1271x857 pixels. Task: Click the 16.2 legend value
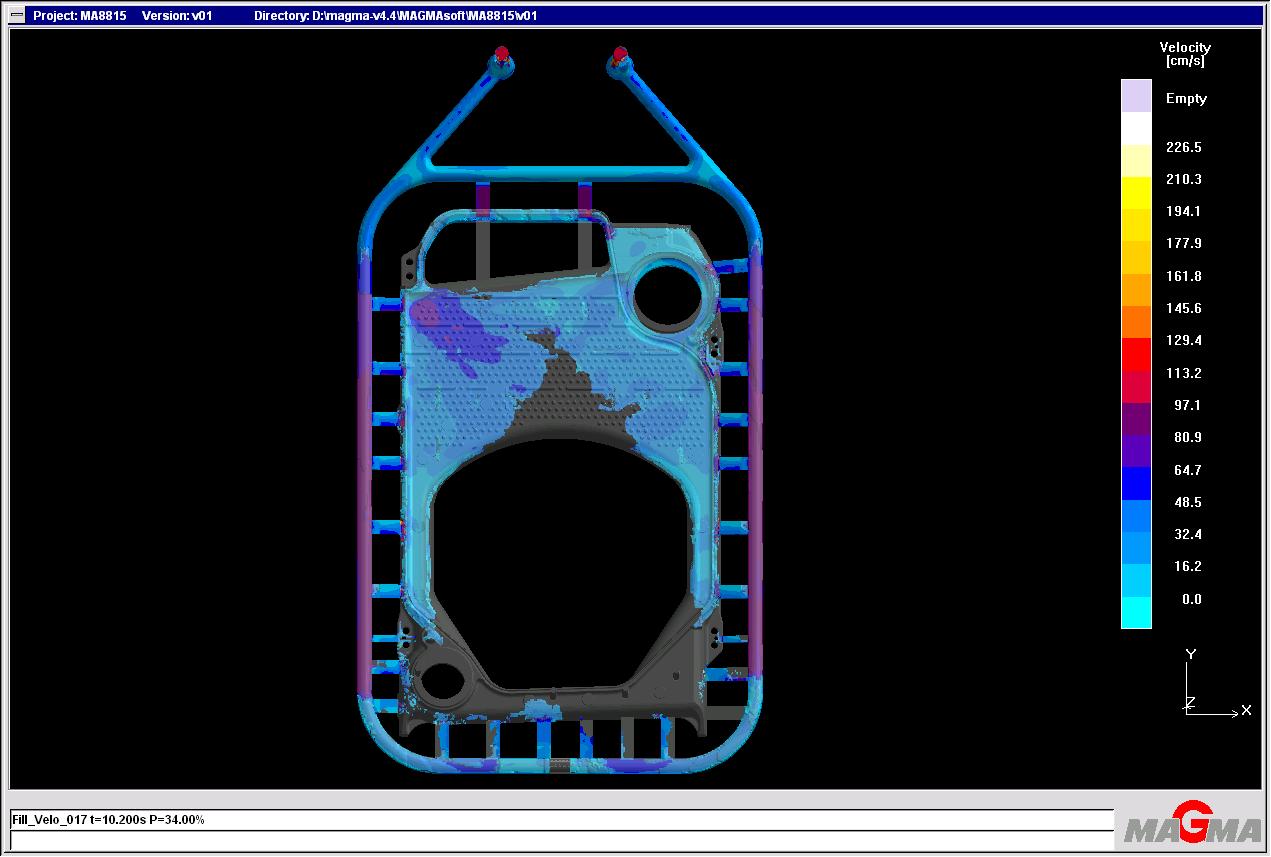point(1187,566)
